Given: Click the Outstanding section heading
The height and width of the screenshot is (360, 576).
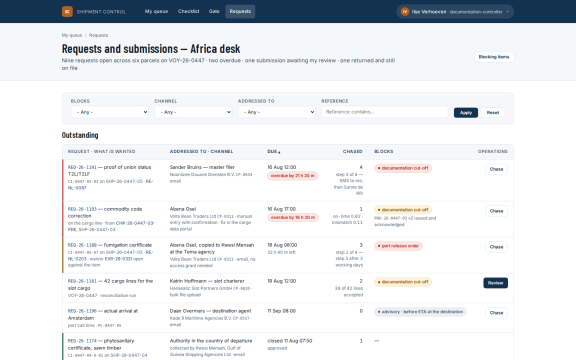Looking at the screenshot, I should pyautogui.click(x=80, y=135).
